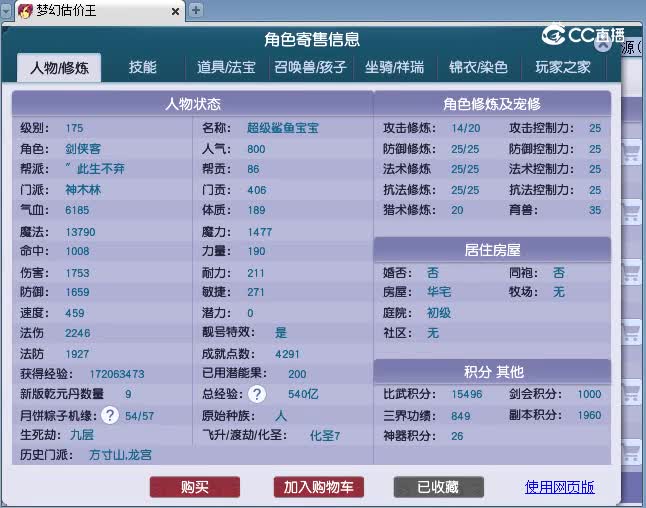Click the collapse arrow under CC直播 logo

coord(603,44)
